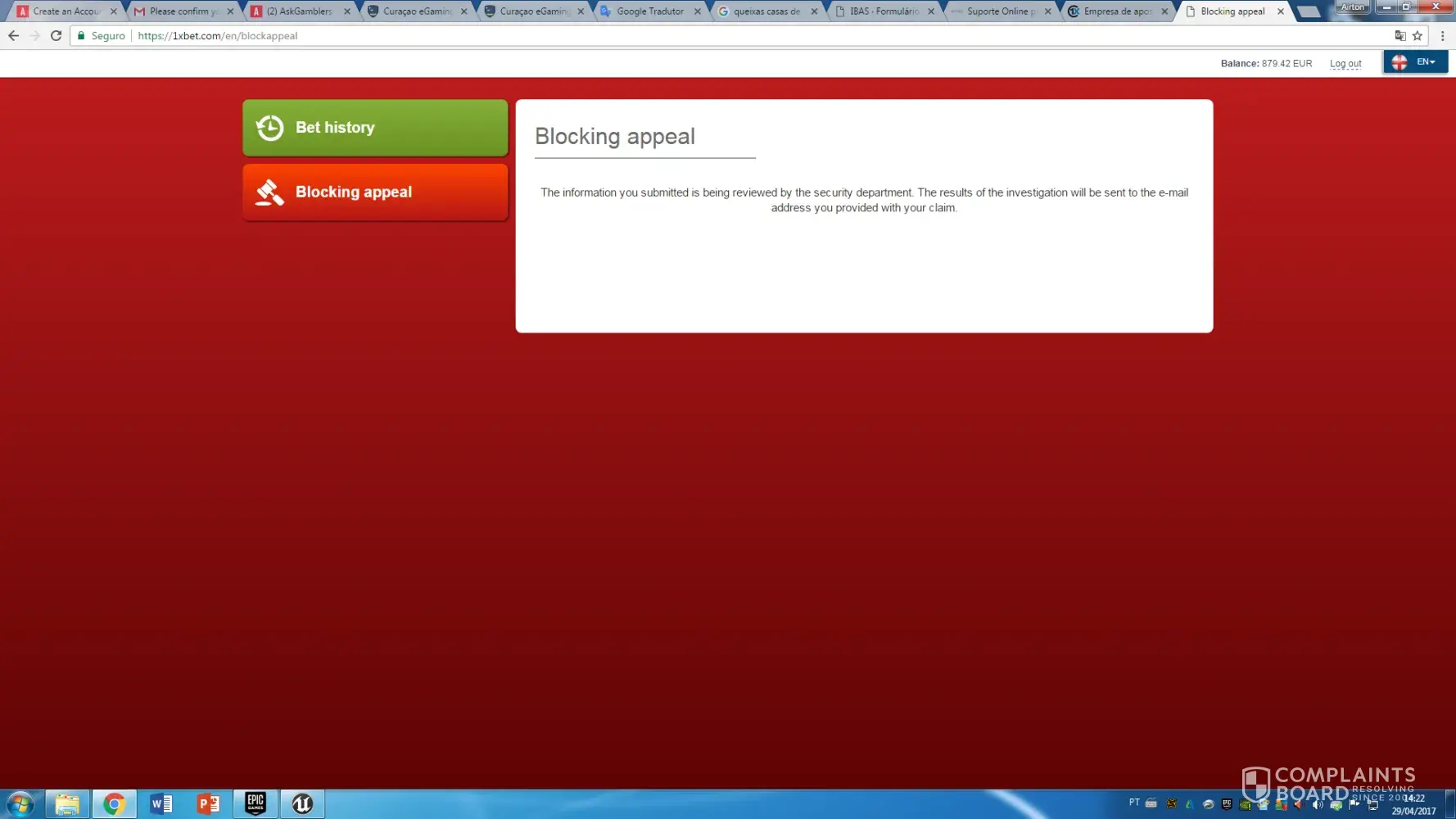Open the Chrome three-dot menu
The height and width of the screenshot is (819, 1456).
[1443, 36]
